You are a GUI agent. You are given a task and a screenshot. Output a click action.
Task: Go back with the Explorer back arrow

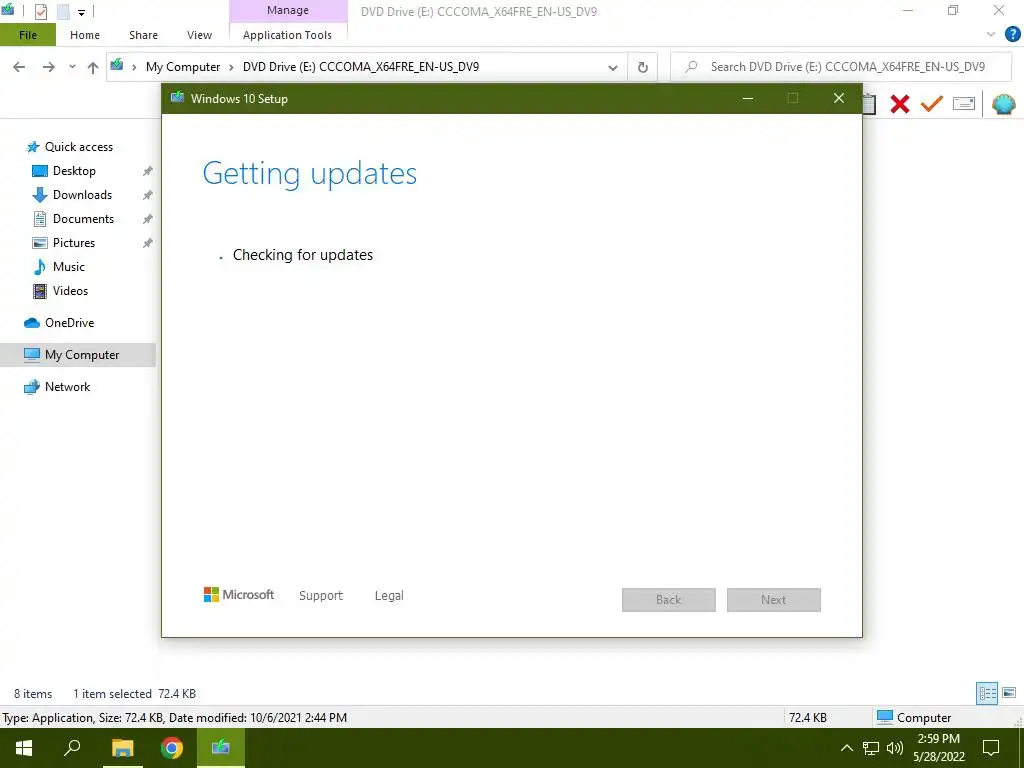20,67
